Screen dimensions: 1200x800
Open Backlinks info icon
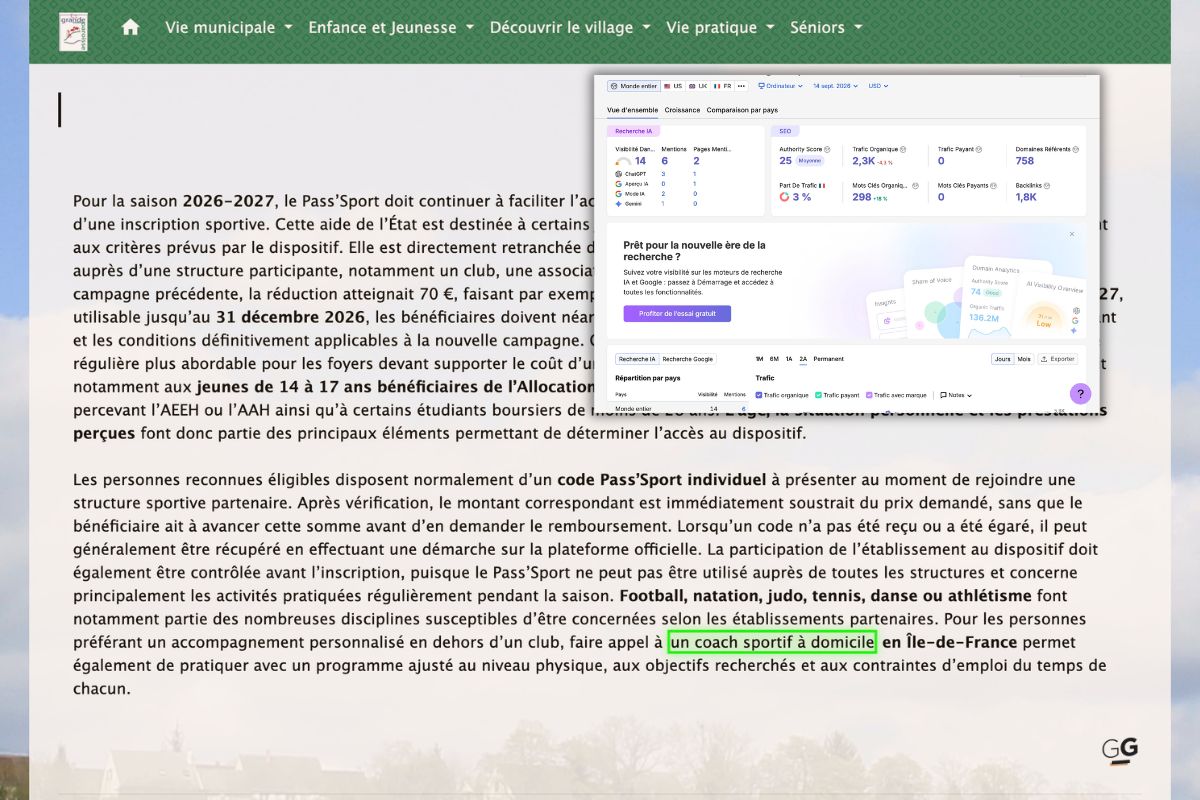(1047, 185)
